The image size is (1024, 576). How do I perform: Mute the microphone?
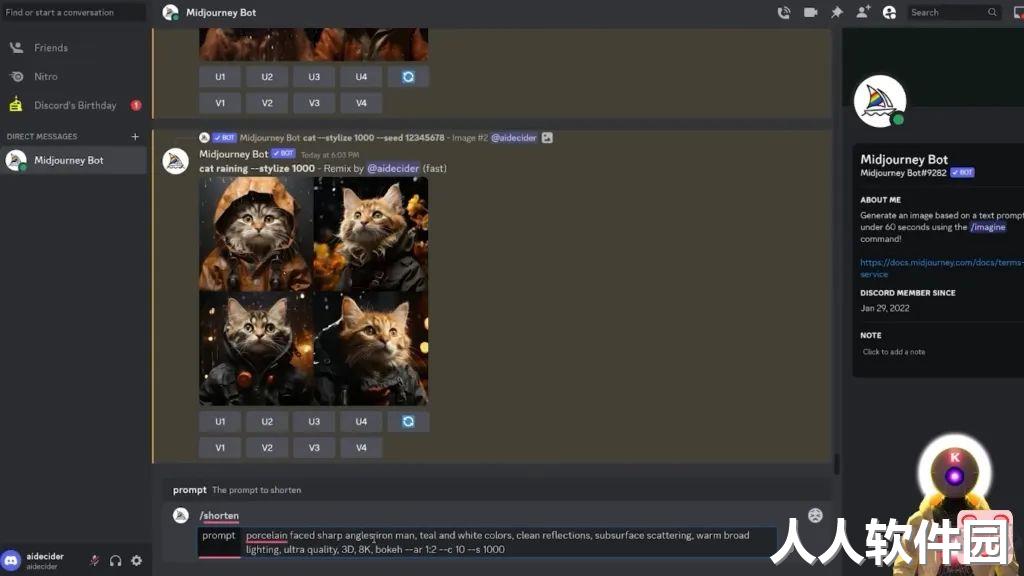(95, 560)
